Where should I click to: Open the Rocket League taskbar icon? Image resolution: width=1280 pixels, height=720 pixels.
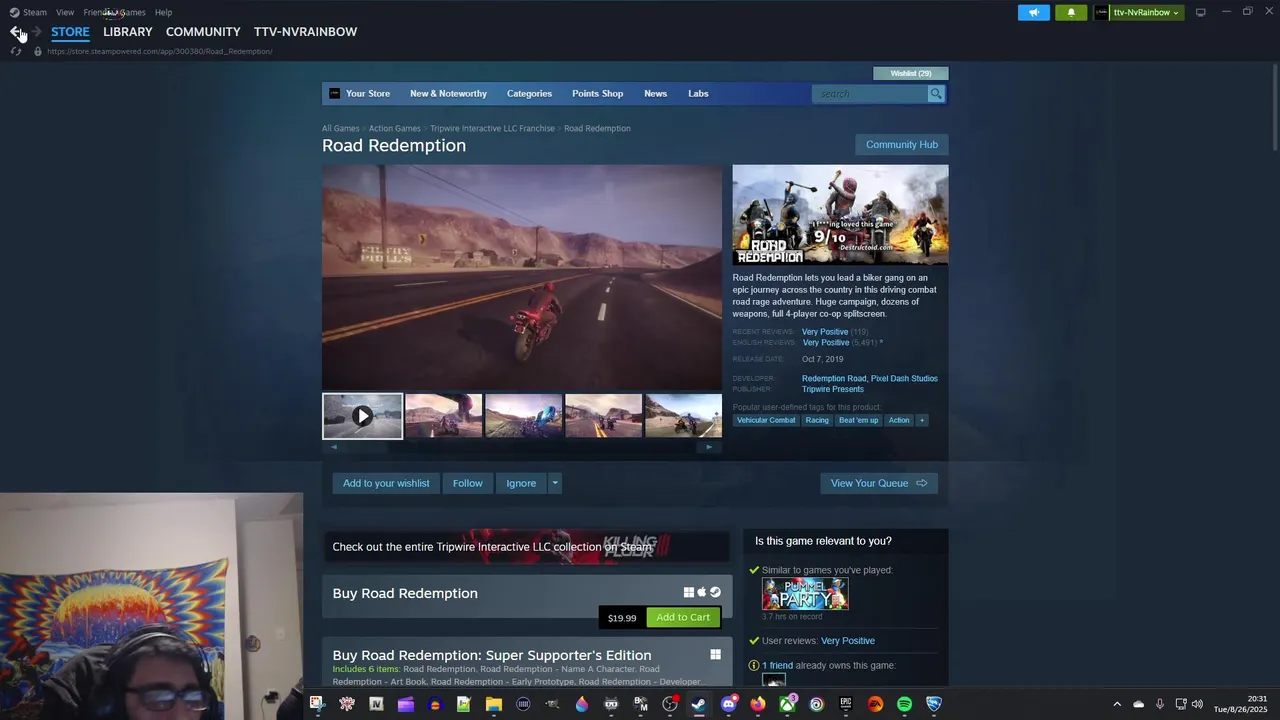coord(934,704)
